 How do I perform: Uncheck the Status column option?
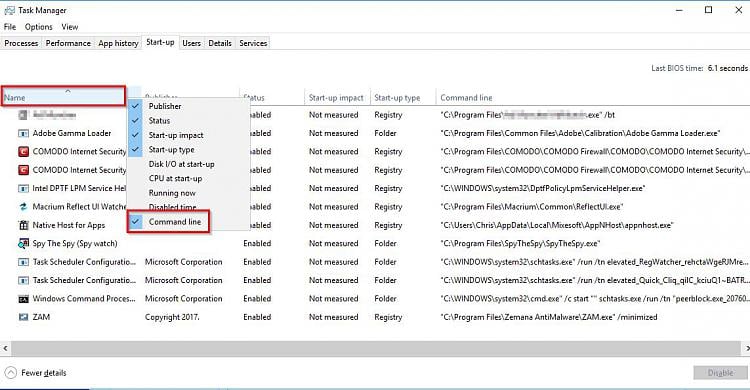click(159, 121)
